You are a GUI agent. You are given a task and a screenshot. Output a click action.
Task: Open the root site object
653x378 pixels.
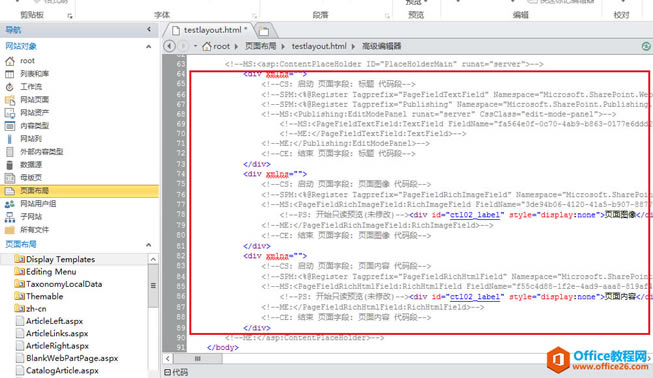(27, 61)
